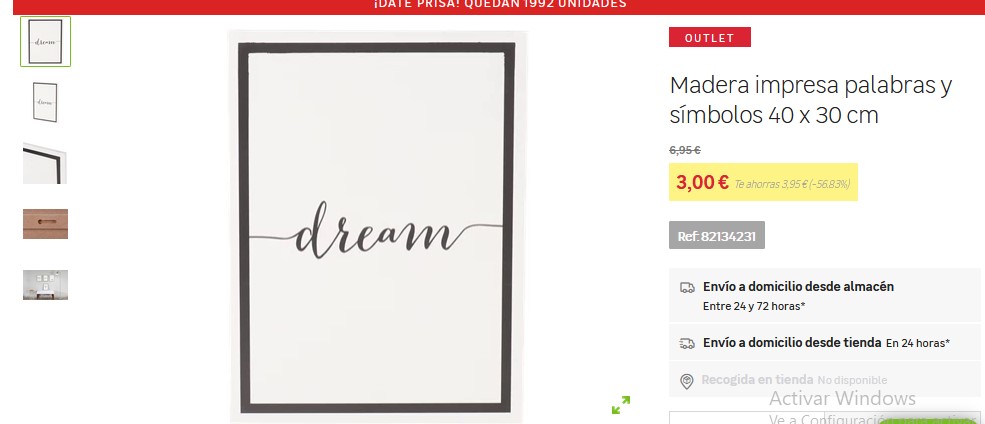Select the angled frame view thumbnail
The image size is (985, 424).
45,102
